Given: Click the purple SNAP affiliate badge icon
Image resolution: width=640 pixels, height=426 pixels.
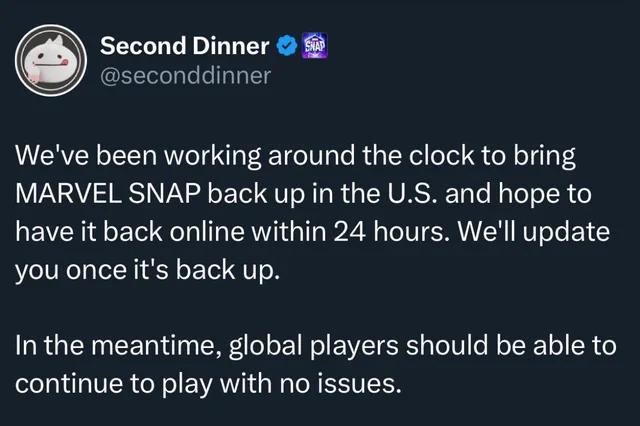Looking at the screenshot, I should point(315,46).
